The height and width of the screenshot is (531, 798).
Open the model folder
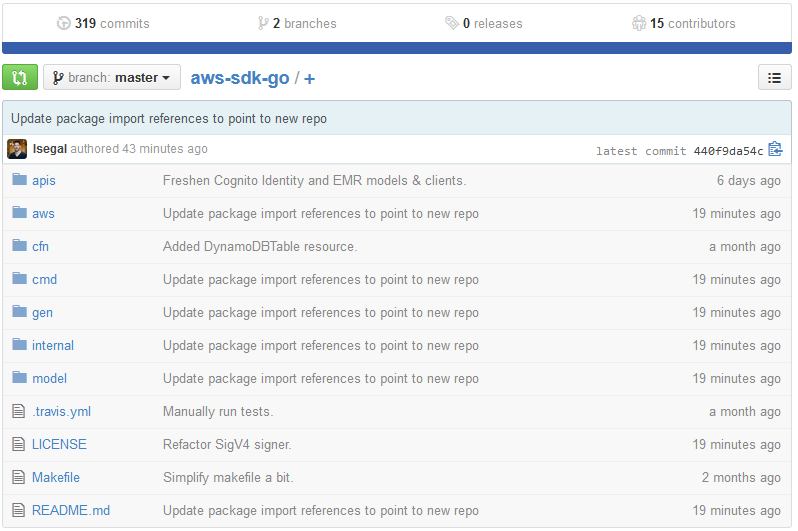49,379
